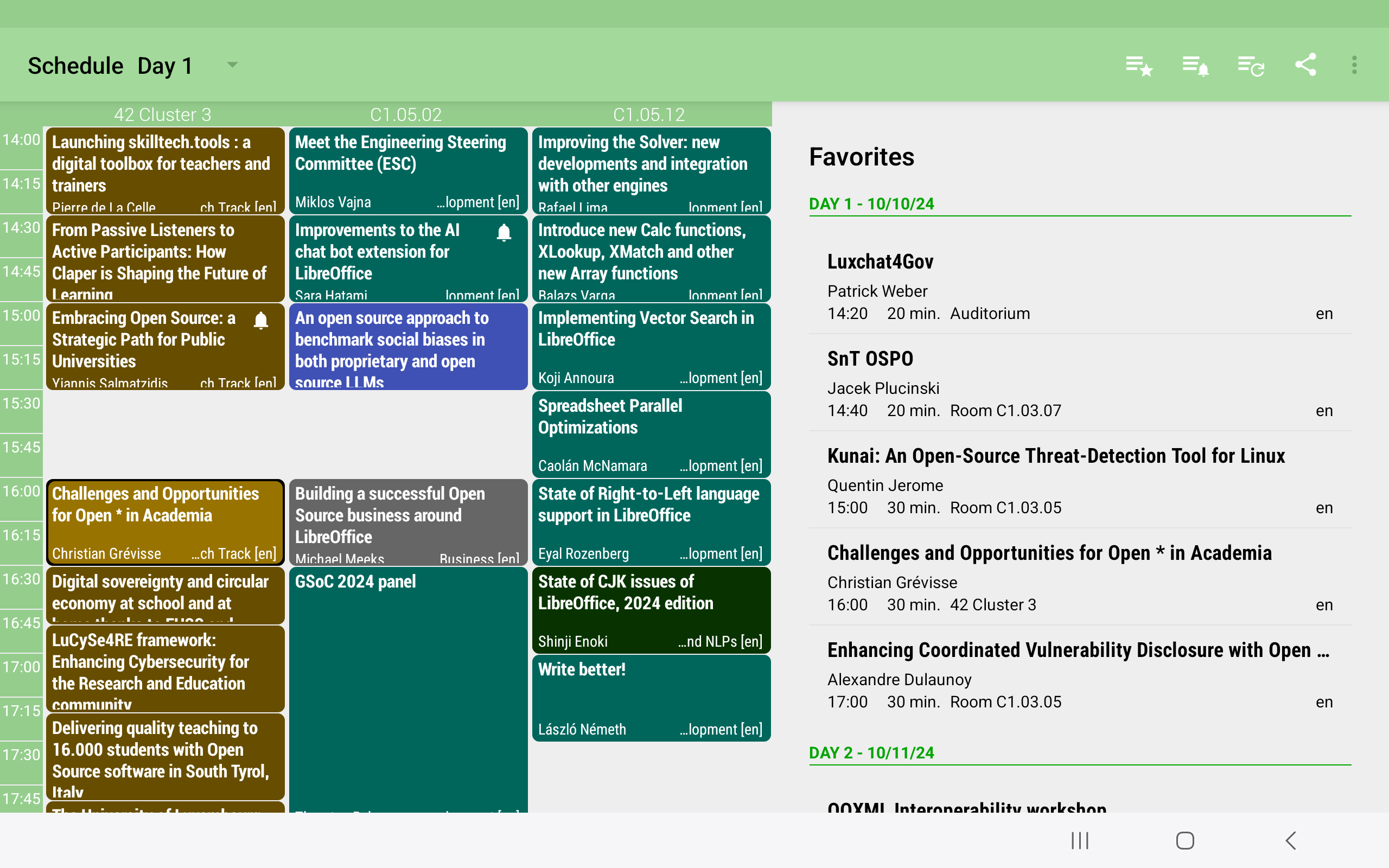Tap the DAY 2 - 10/11/24 header
1389x868 pixels.
(871, 752)
